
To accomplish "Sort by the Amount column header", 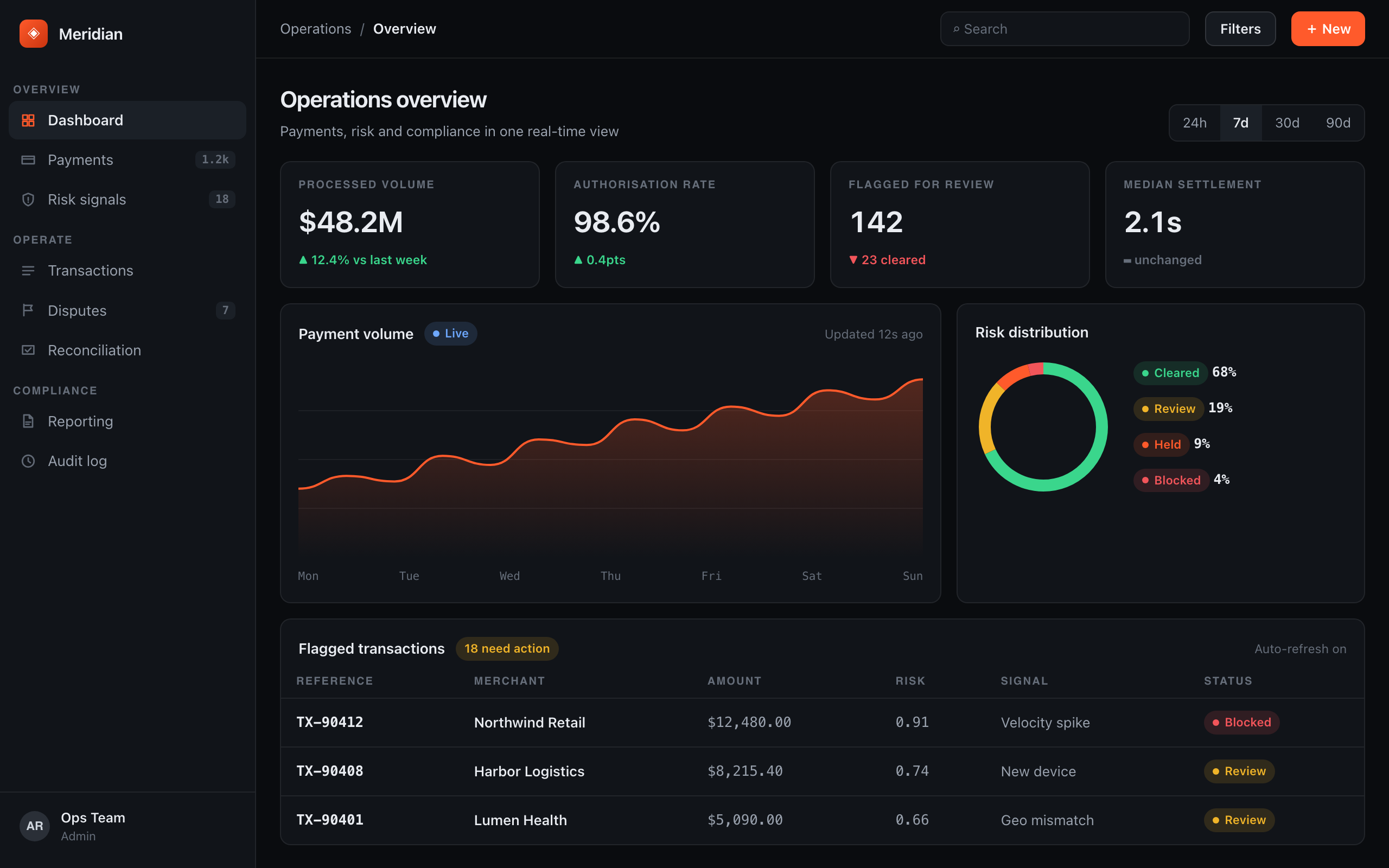I will [734, 681].
